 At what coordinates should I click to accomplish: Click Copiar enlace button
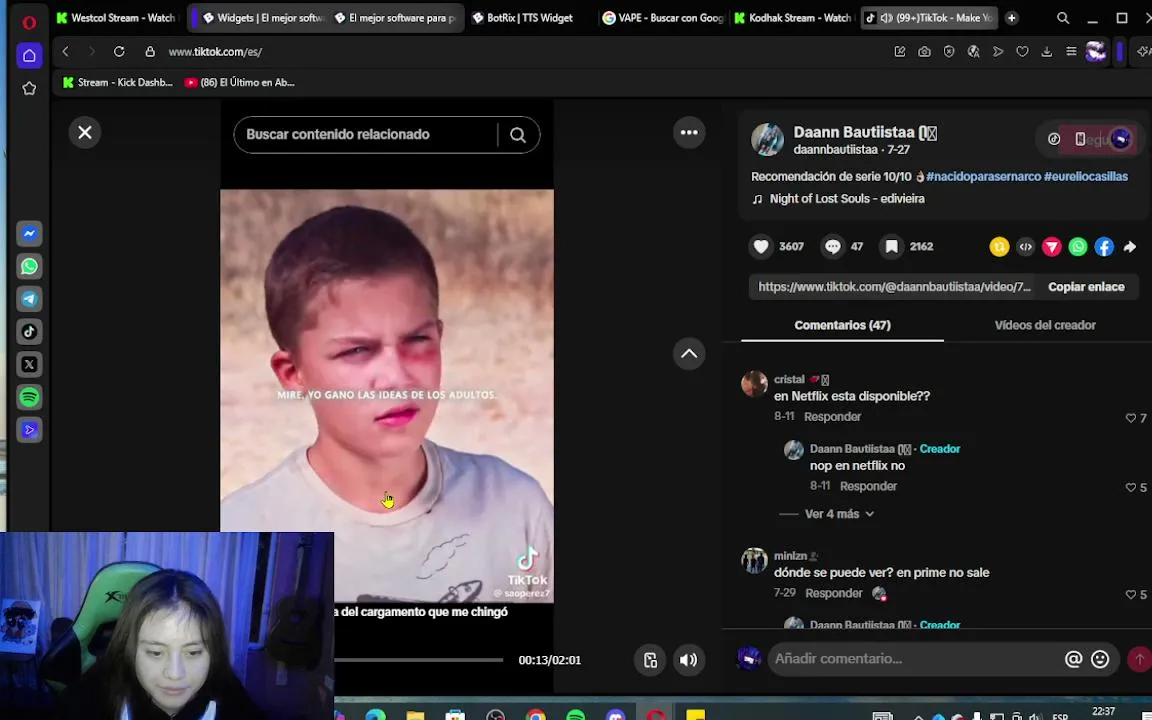coord(1086,287)
